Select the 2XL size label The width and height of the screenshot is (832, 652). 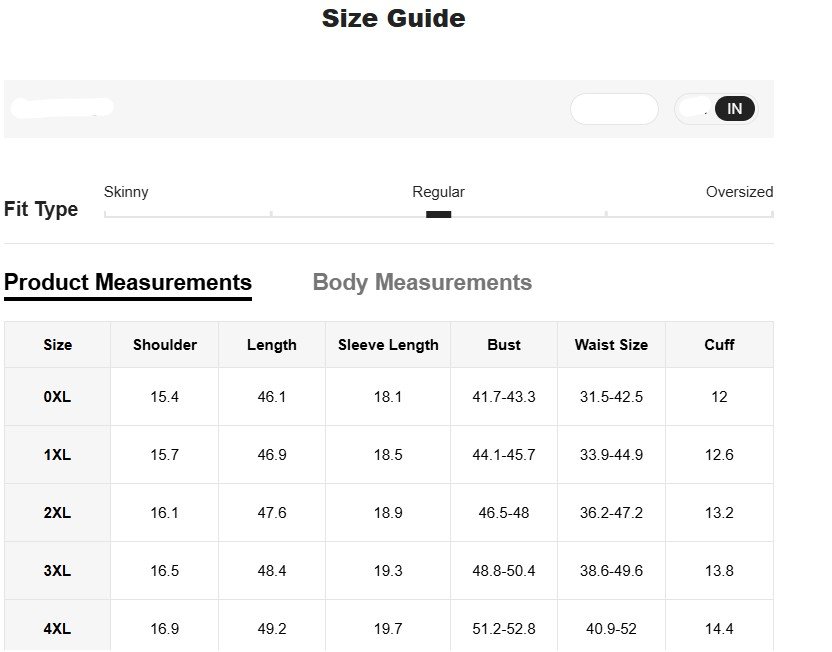tap(57, 512)
